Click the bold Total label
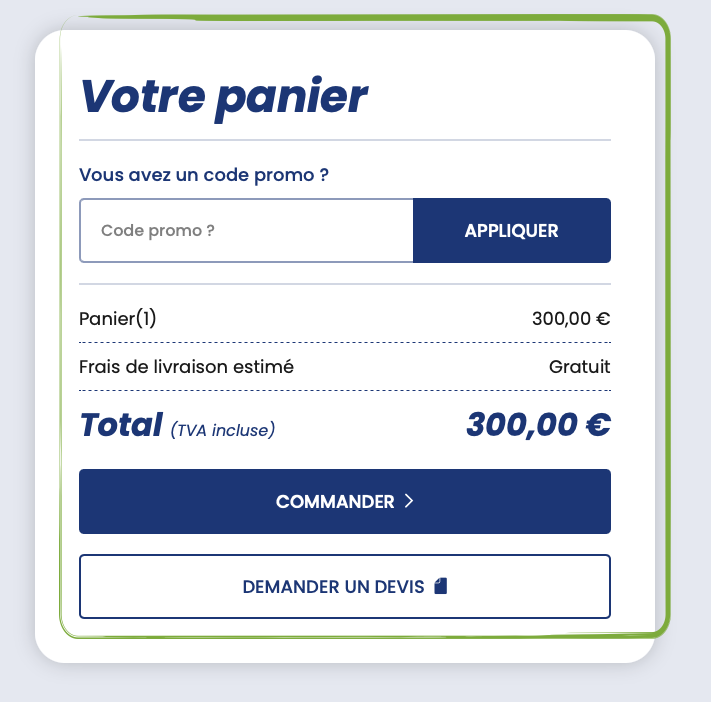Viewport: 711px width, 702px height. coord(120,425)
